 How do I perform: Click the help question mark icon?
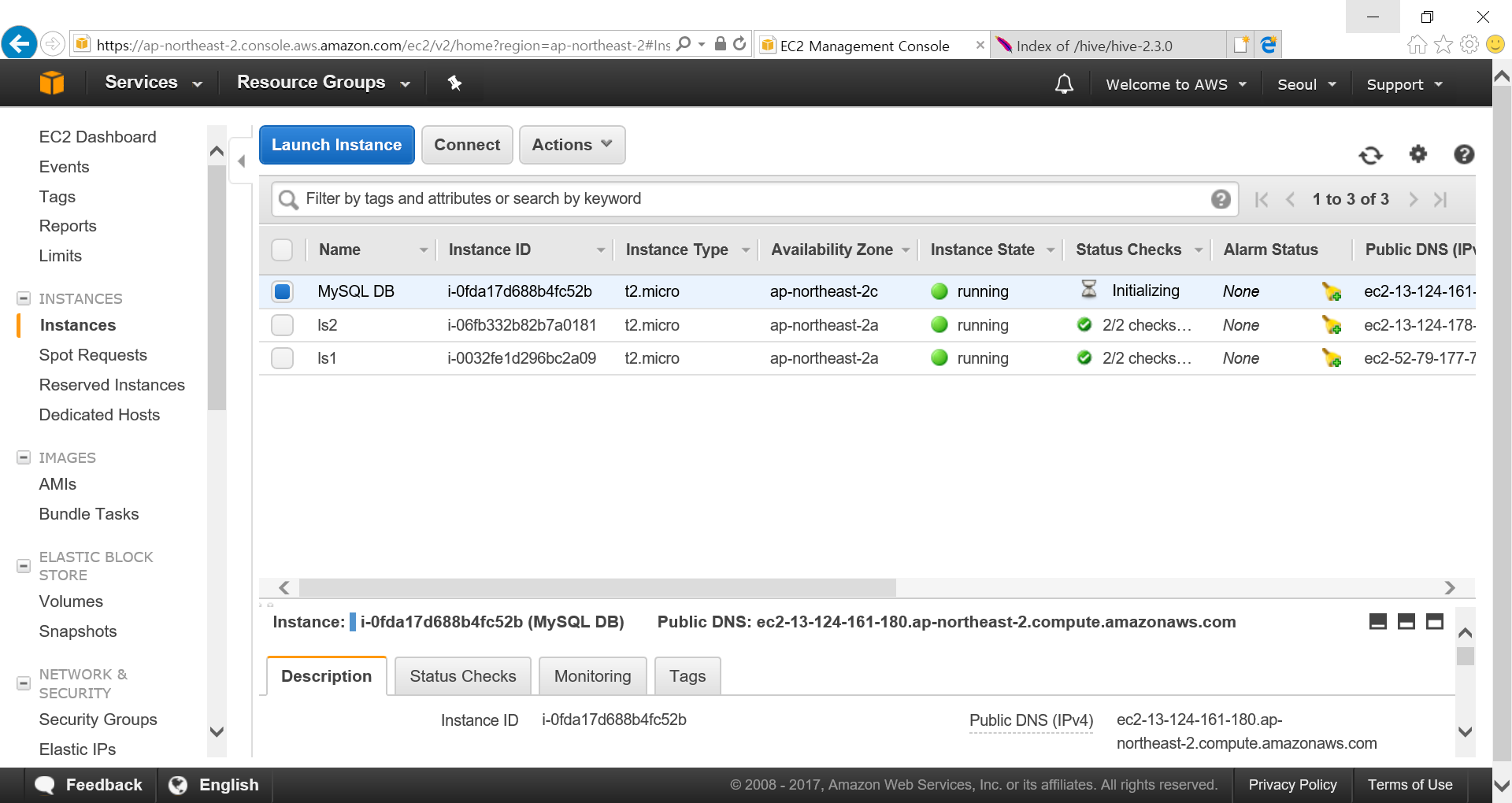1463,154
